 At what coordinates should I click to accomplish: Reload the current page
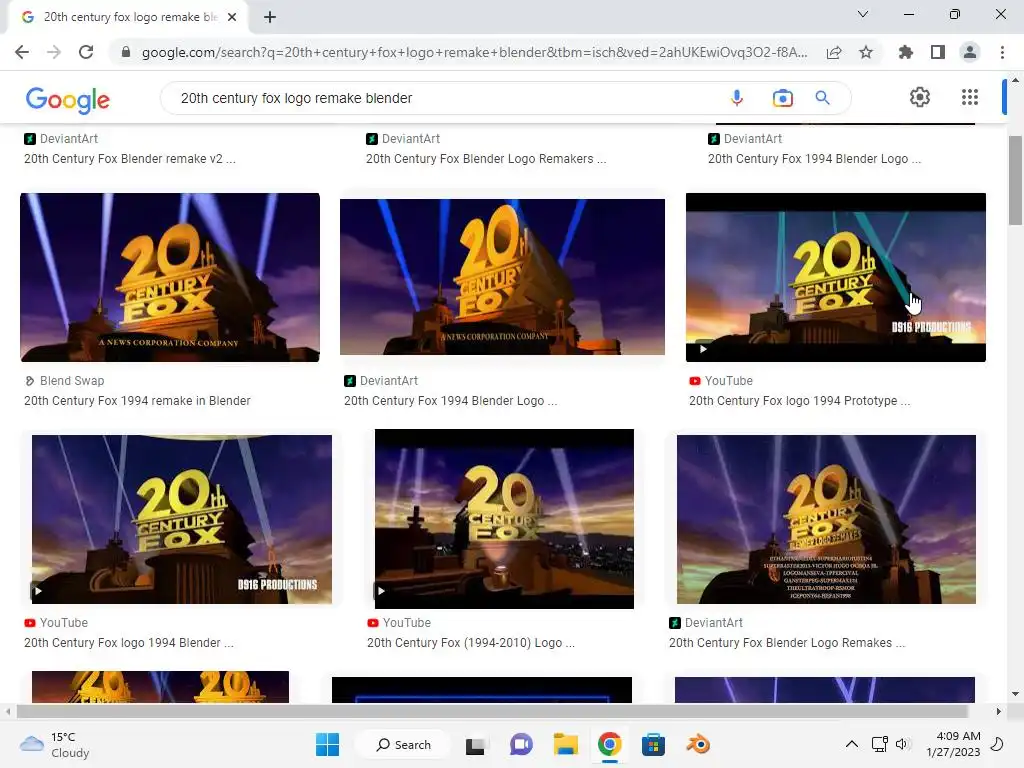point(86,52)
